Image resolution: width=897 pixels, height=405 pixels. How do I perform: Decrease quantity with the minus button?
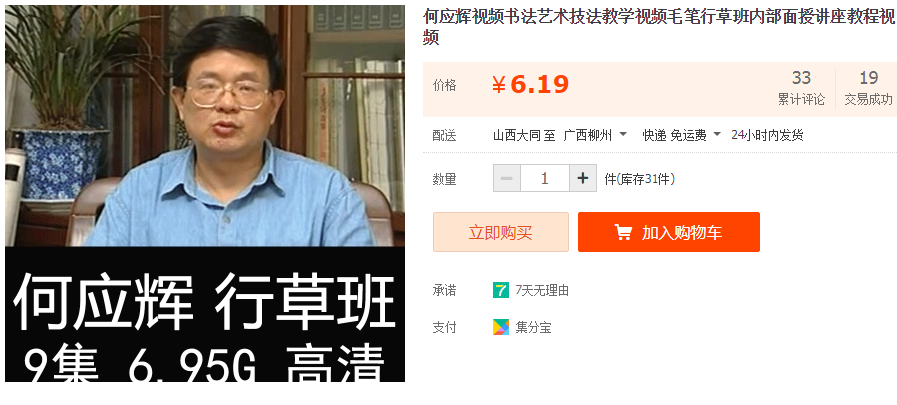506,178
